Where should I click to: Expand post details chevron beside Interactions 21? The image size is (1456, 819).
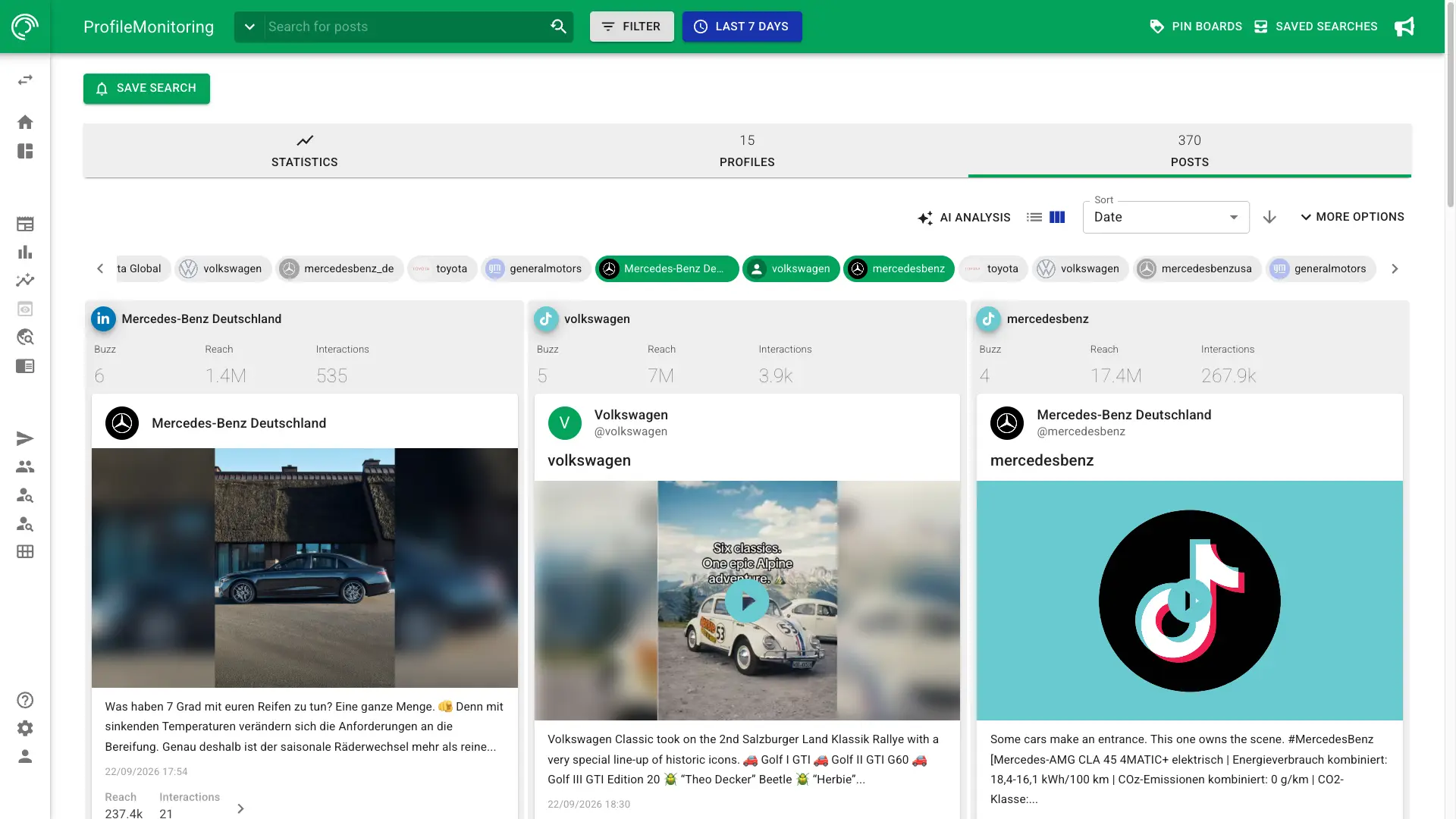pos(240,808)
